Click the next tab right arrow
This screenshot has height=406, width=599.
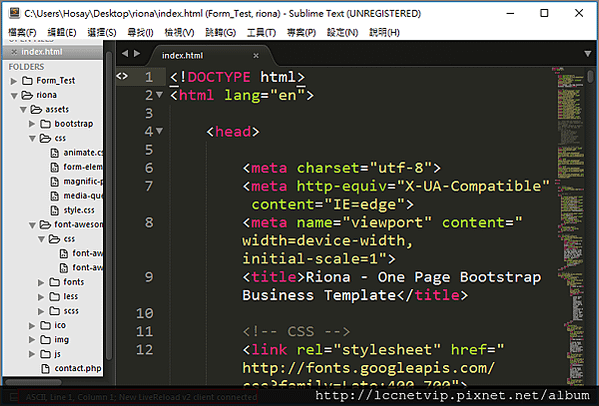[x=137, y=54]
